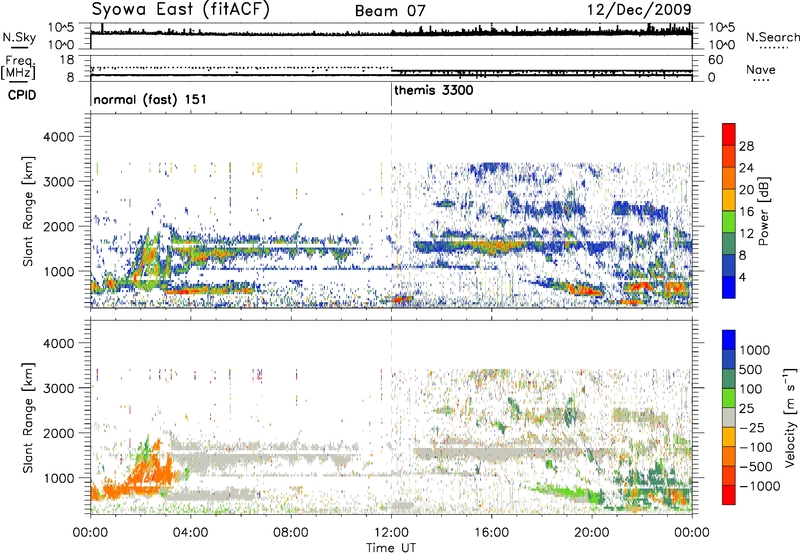Select the 'N.Search' legend label
Screen dimensions: 800x554
[x=772, y=37]
